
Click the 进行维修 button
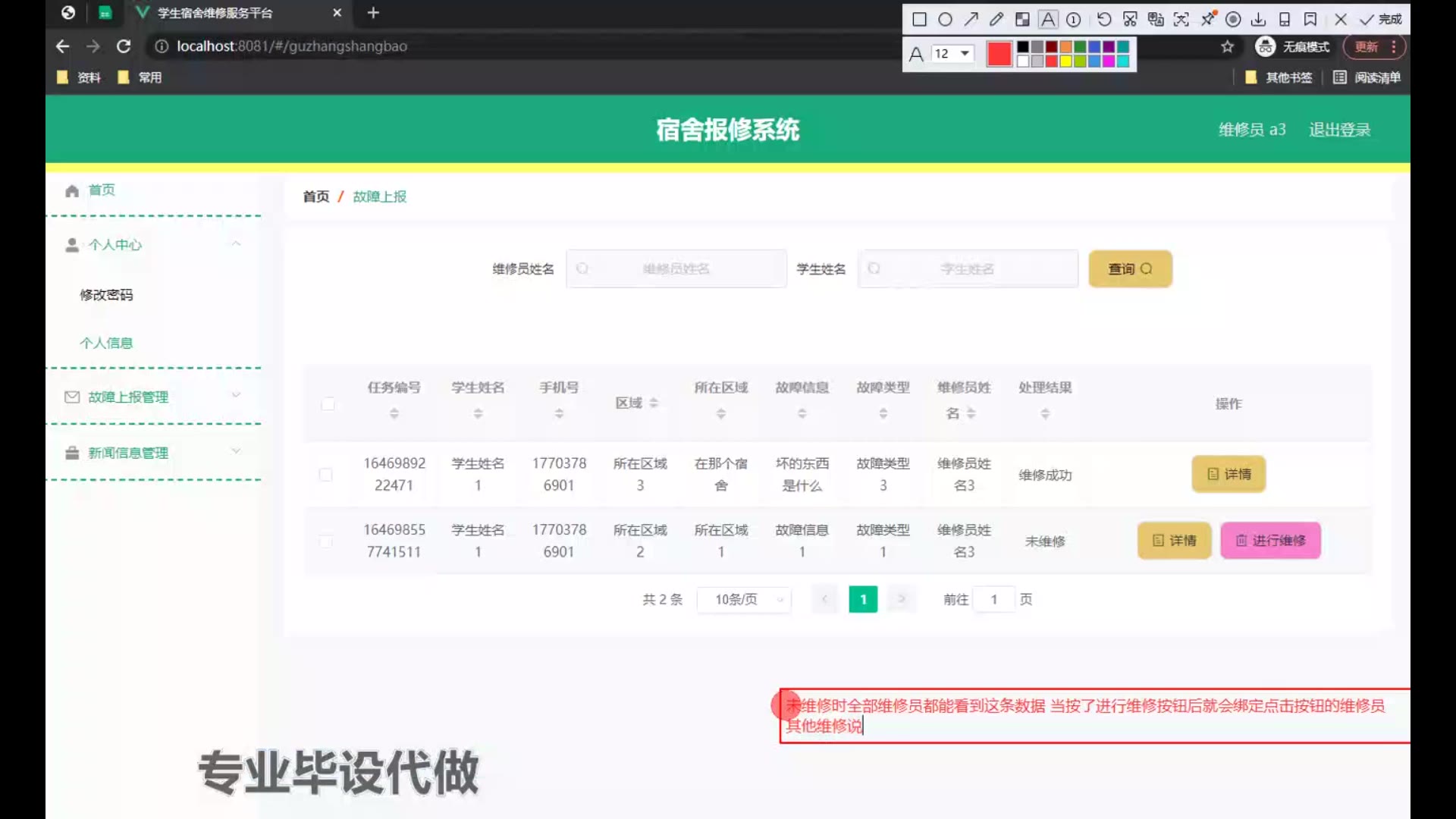click(1270, 541)
